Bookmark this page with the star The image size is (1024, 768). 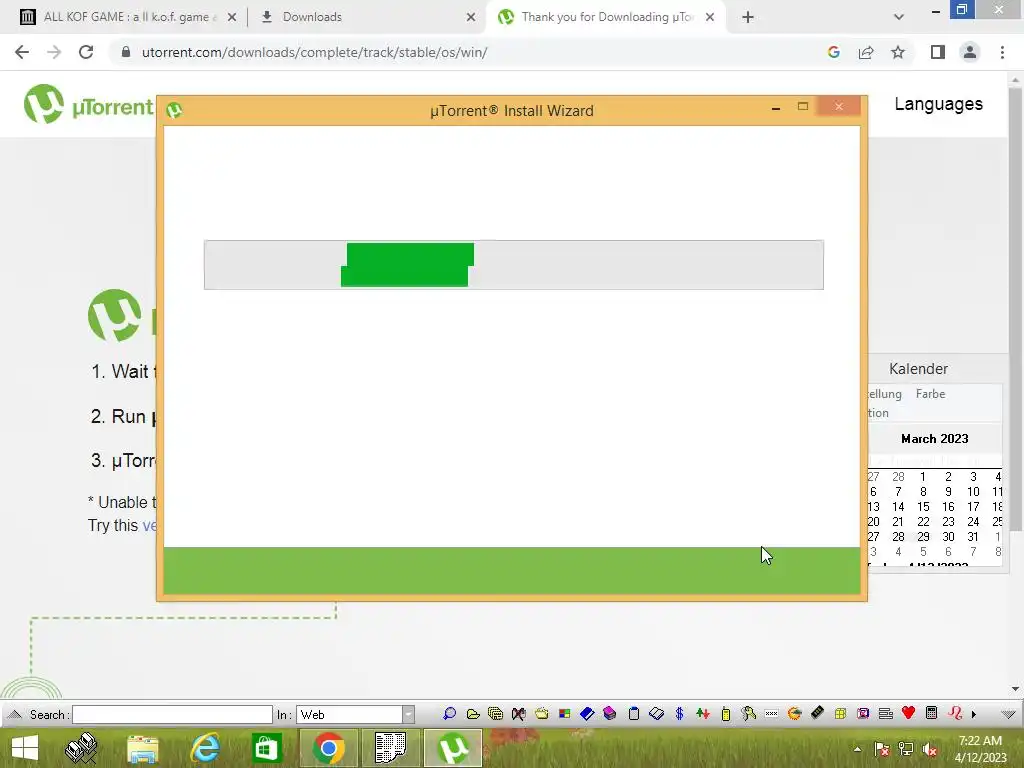pos(898,52)
